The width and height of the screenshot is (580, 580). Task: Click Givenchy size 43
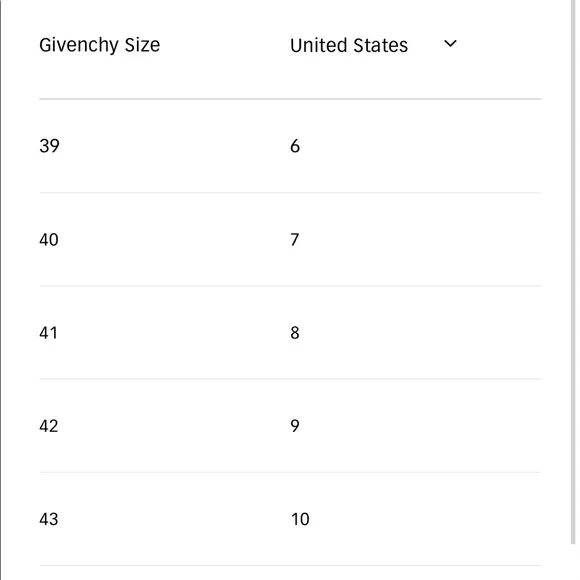[x=48, y=519]
